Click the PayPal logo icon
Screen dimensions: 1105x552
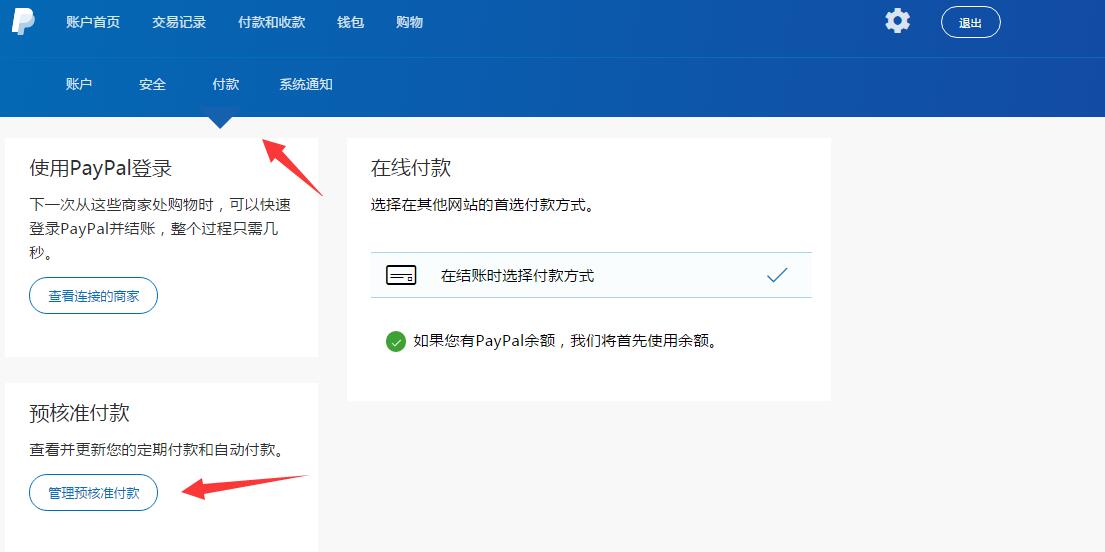coord(23,22)
